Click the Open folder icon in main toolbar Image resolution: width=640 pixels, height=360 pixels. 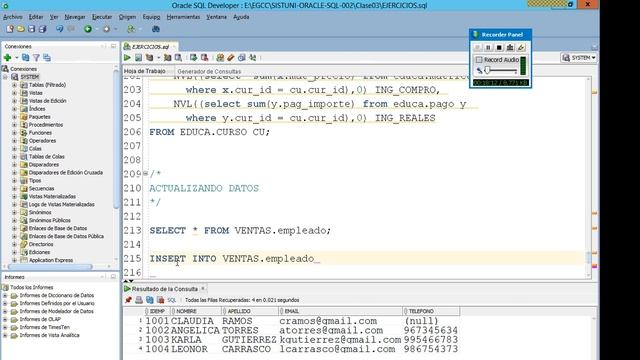point(20,29)
